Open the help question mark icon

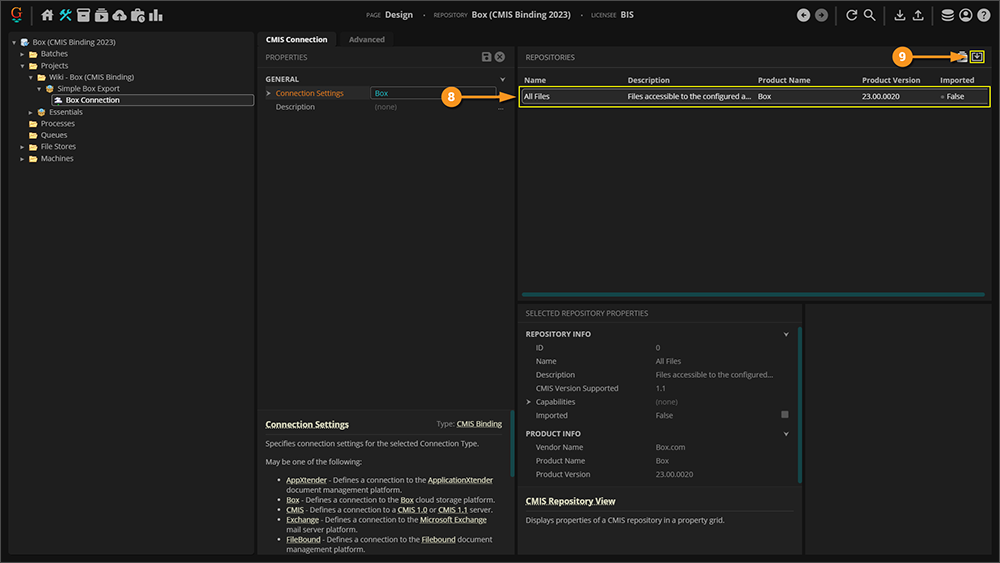[983, 15]
